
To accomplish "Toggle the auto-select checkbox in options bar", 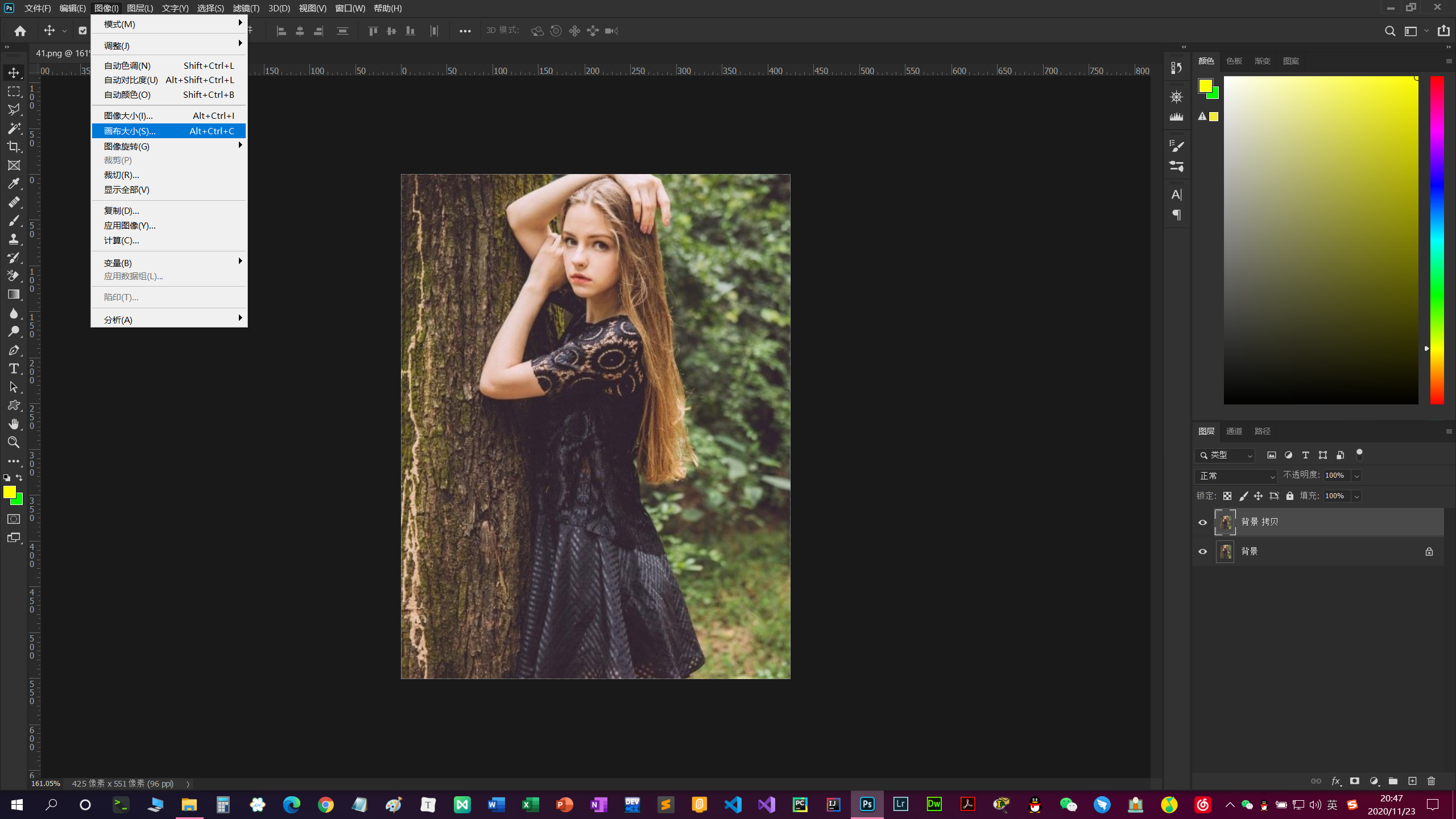I will 82,31.
